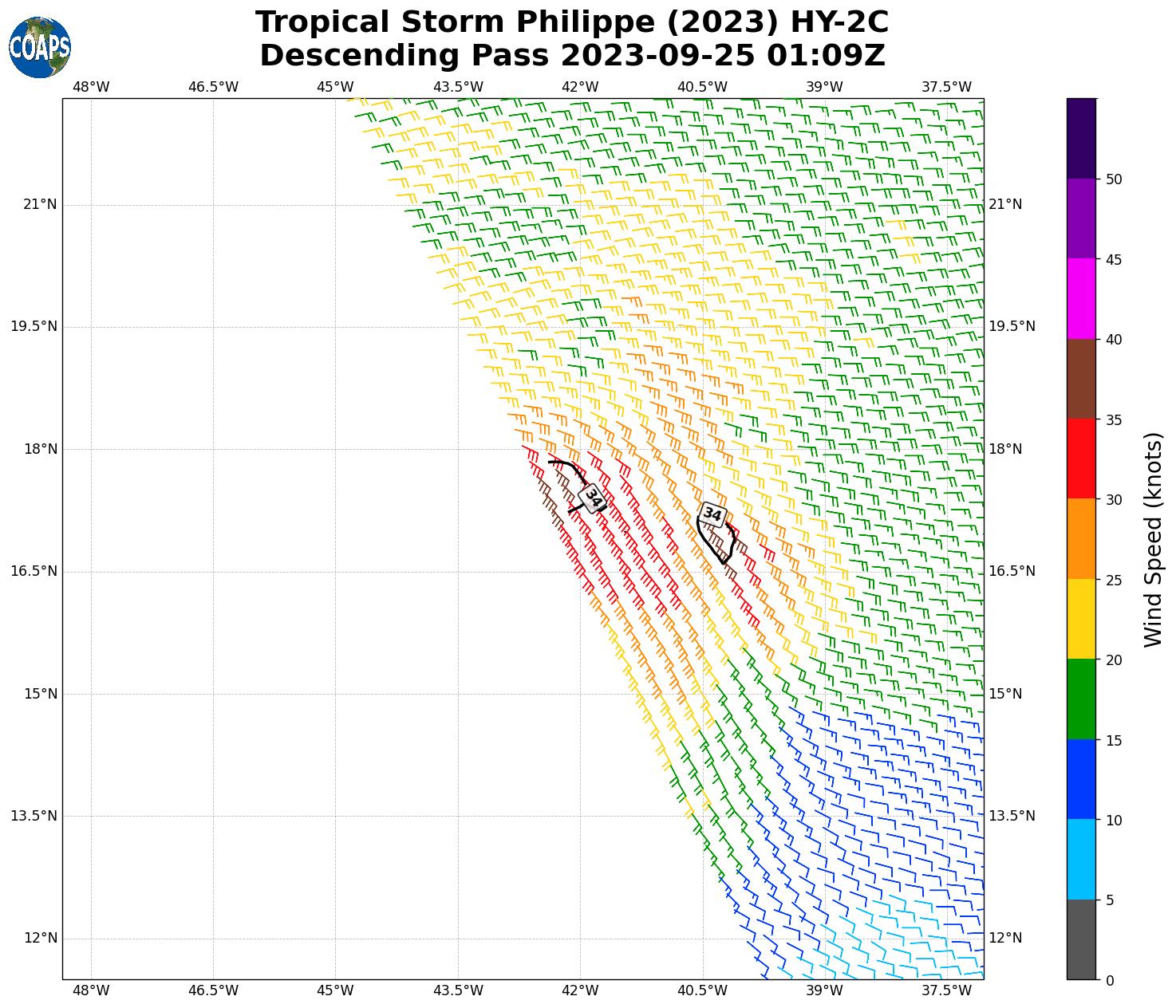
Task: Click the 39°W label on bottom axis
Action: point(824,990)
